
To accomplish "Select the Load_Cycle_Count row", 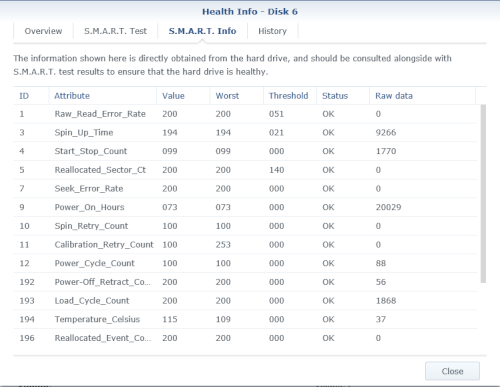I will tap(245, 301).
